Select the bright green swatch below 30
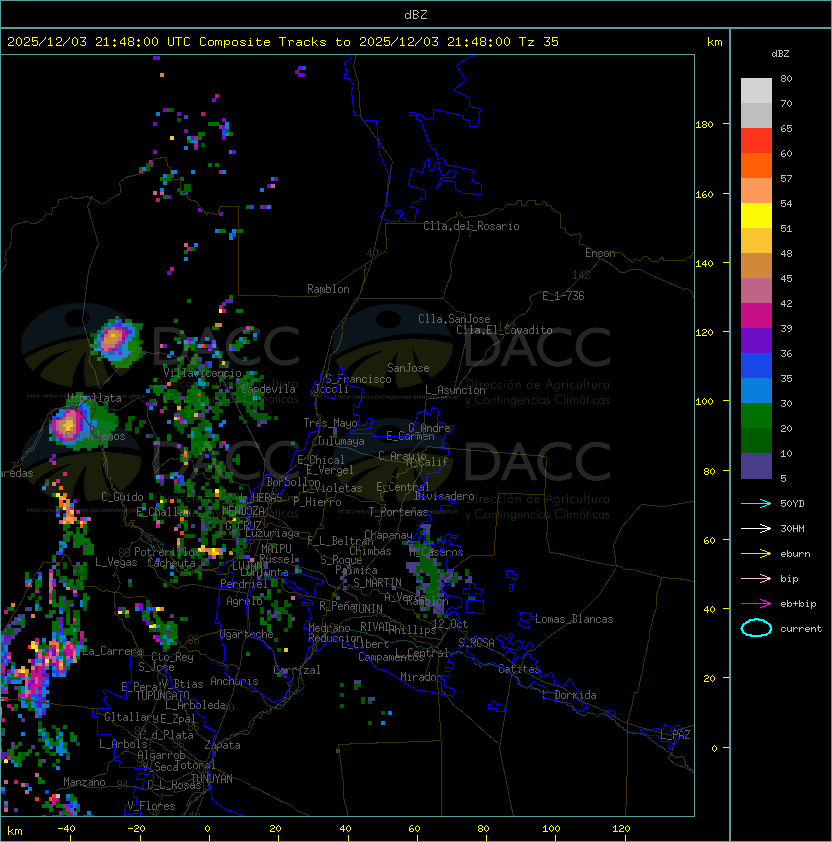832x842 pixels. point(756,416)
